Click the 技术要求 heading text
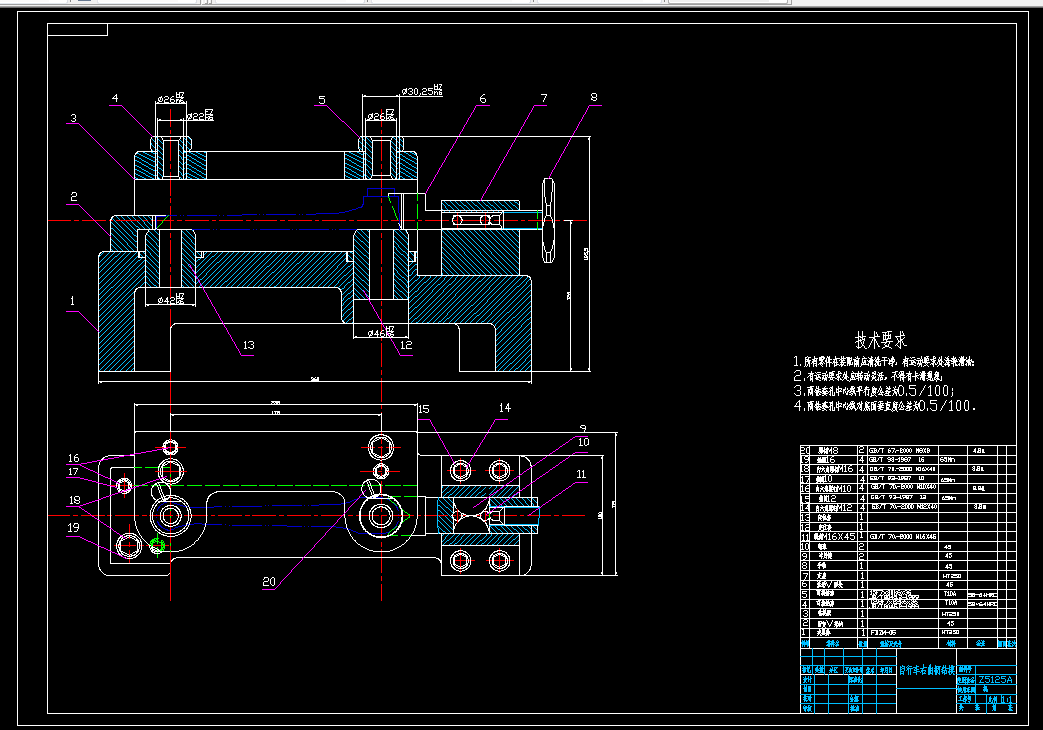 click(x=881, y=341)
